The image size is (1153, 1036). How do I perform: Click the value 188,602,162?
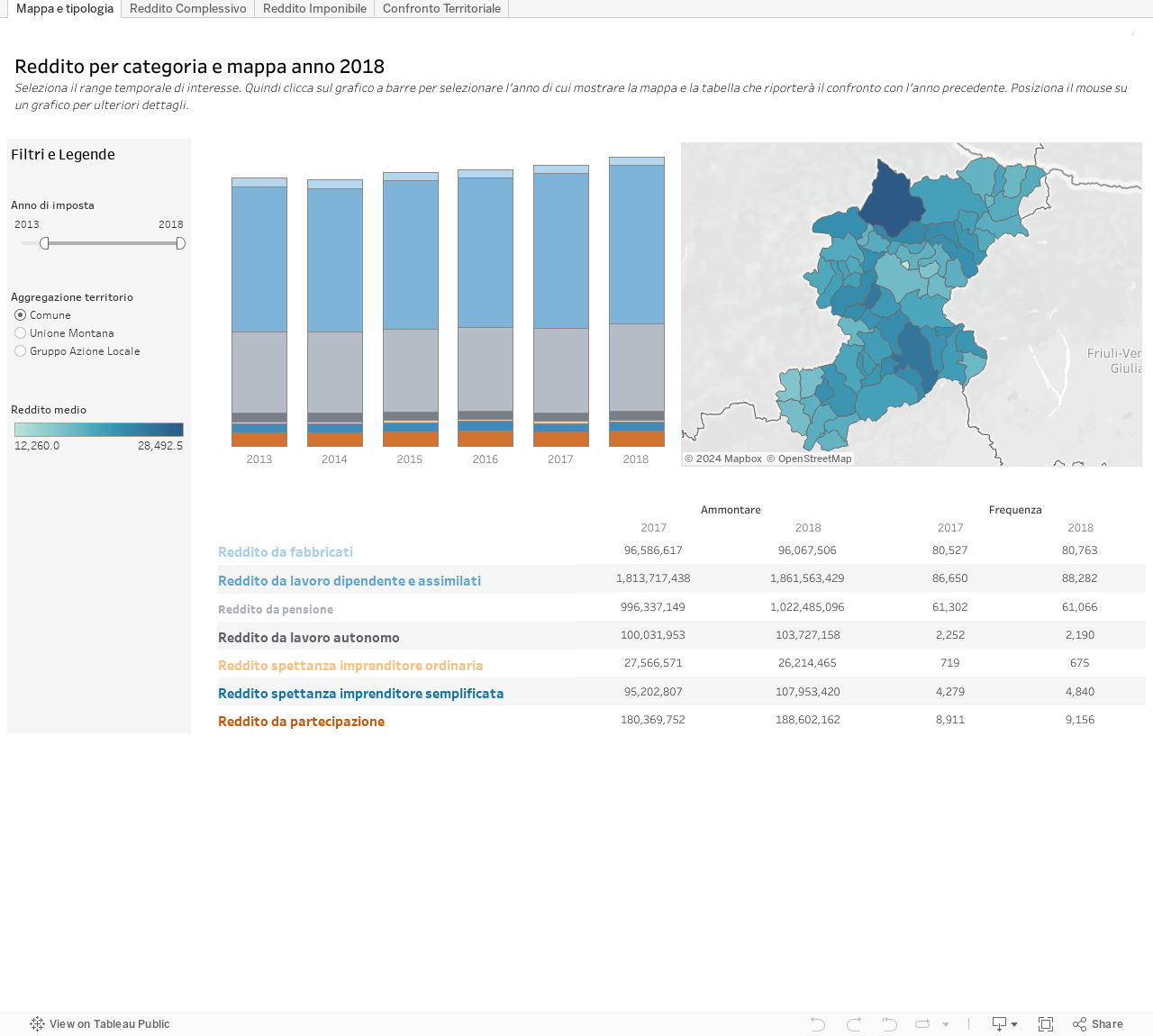coord(808,720)
